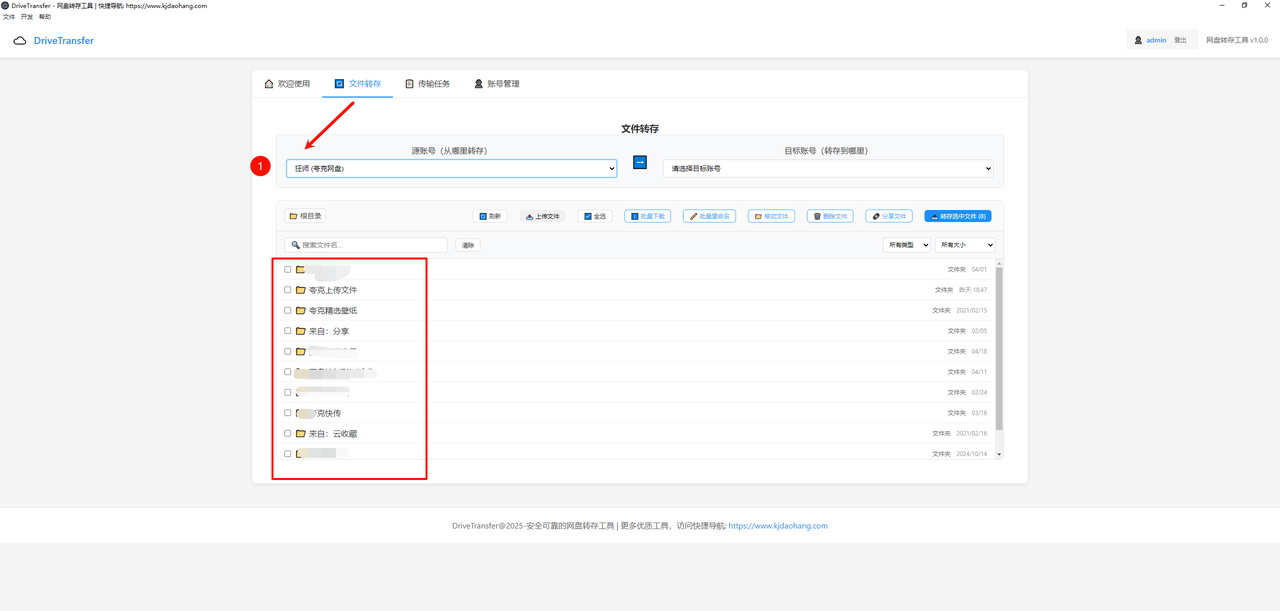Viewport: 1280px width, 611px height.
Task: Click the 删除文件 trash button
Action: point(830,216)
